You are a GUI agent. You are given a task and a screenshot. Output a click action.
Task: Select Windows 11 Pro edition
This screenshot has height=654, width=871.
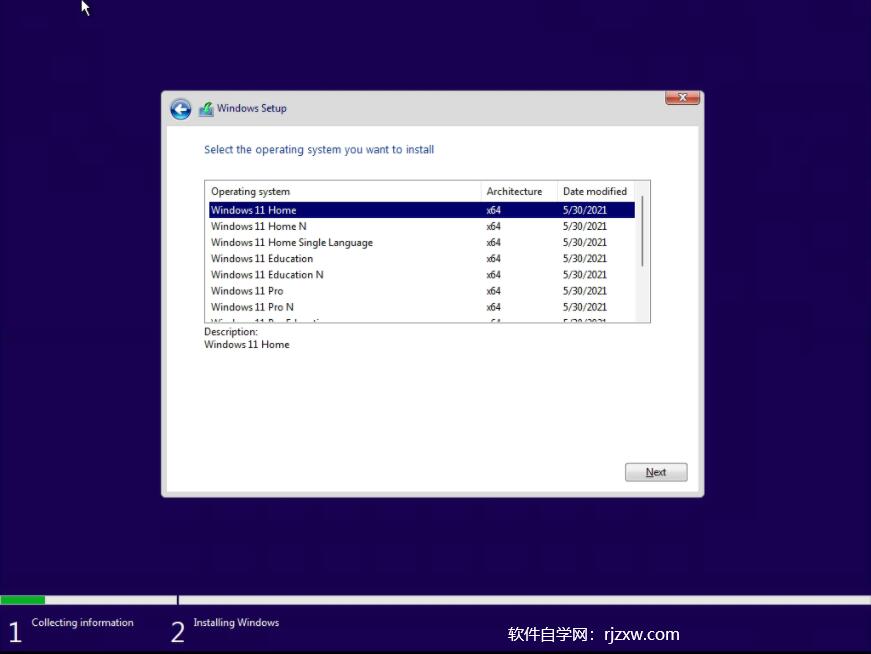coord(300,290)
